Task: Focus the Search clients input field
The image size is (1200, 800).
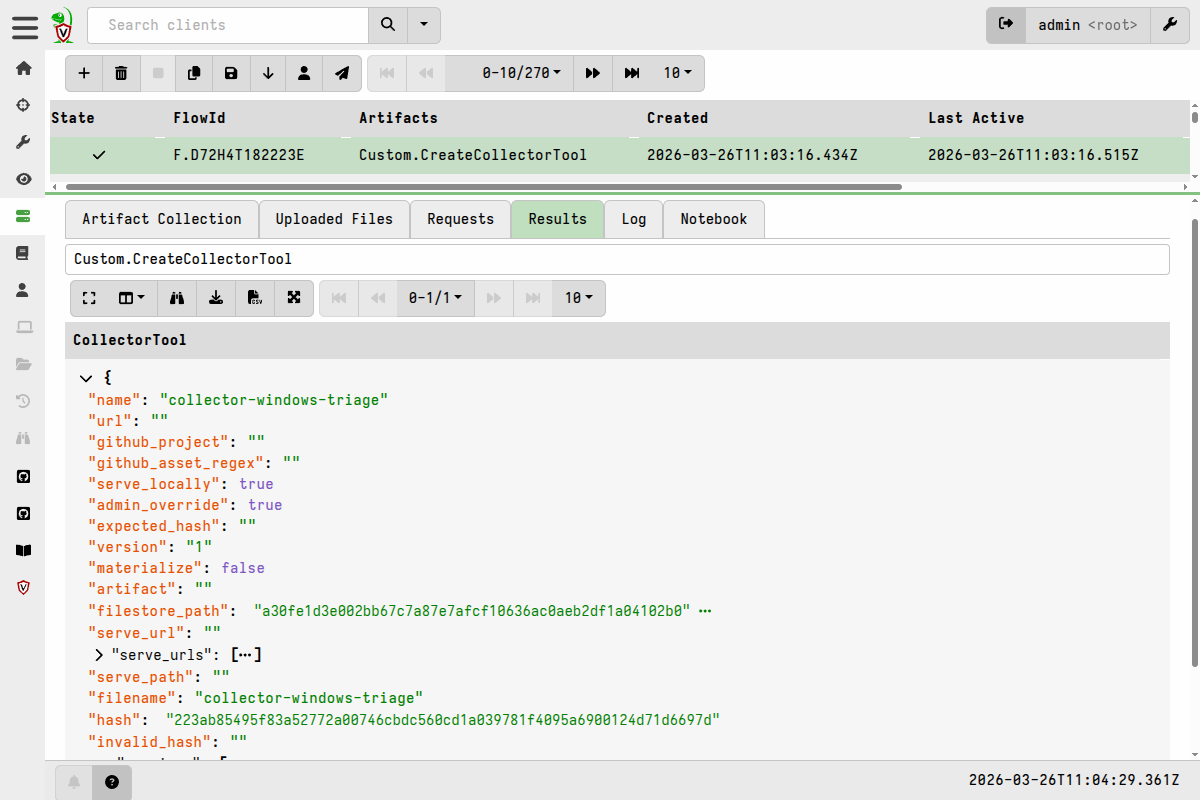Action: pos(228,25)
